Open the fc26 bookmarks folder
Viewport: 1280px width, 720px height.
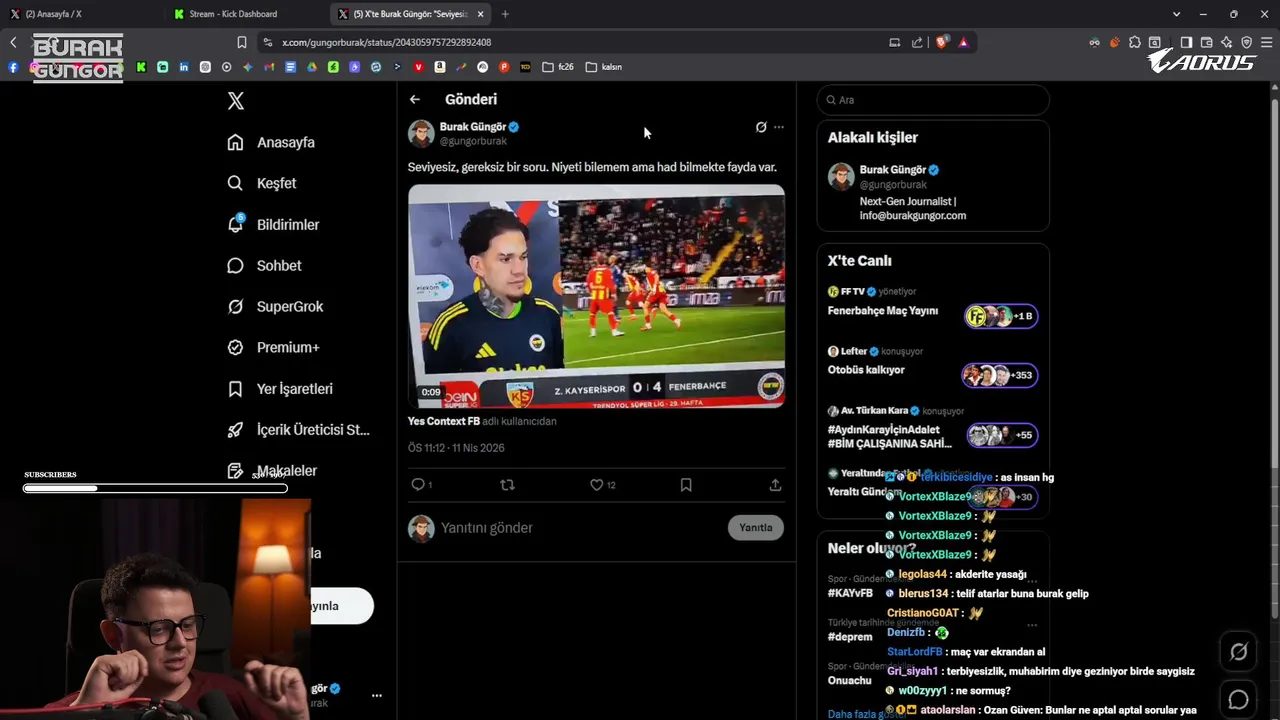tap(558, 67)
